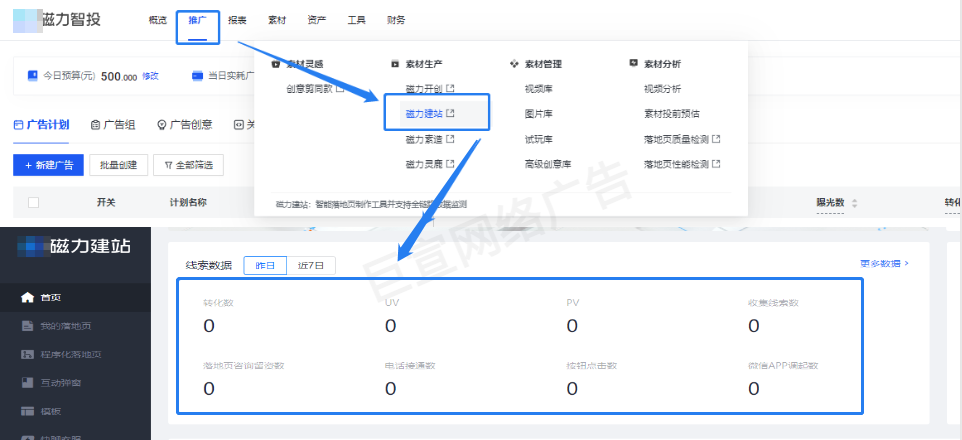The image size is (962, 440).
Task: Open the 全部筛选 filter button
Action: click(x=188, y=165)
